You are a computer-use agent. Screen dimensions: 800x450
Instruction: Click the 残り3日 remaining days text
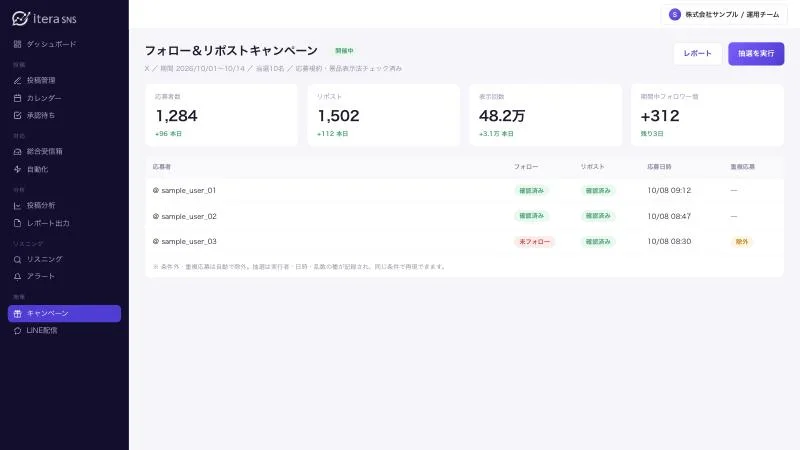(x=652, y=134)
